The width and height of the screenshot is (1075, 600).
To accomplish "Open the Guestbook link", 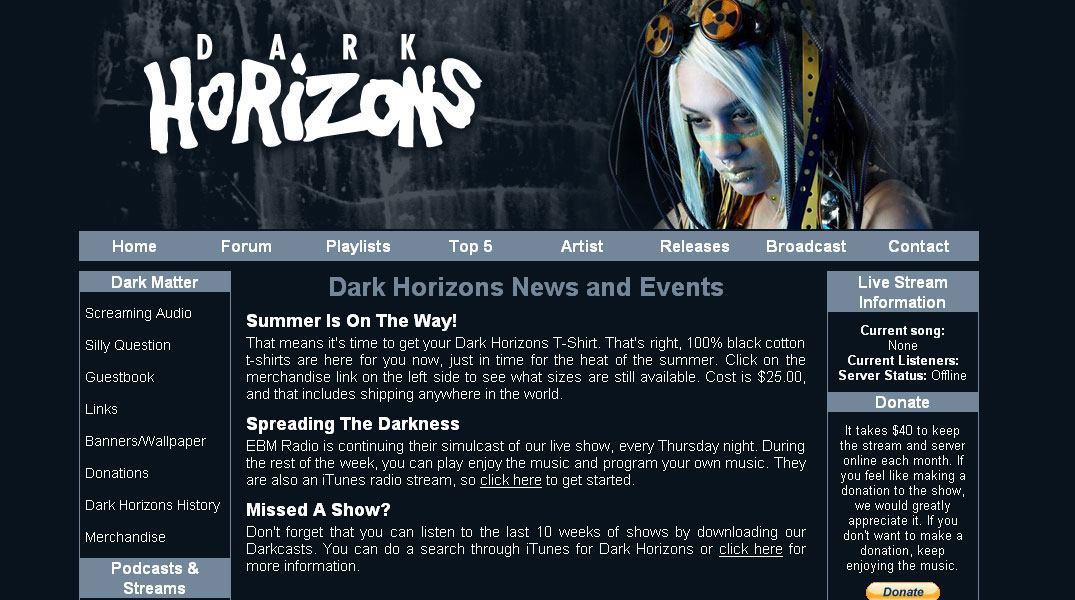I will [x=120, y=377].
